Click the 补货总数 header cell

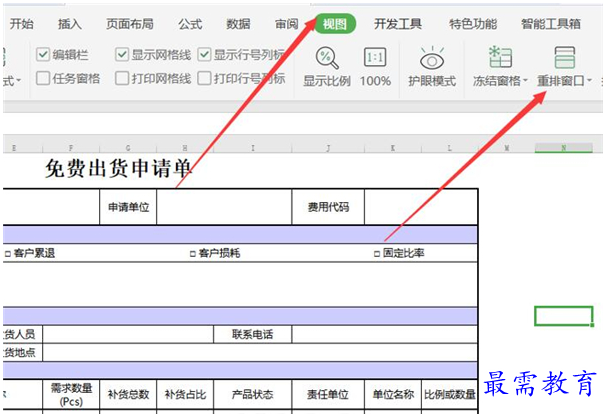[128, 395]
